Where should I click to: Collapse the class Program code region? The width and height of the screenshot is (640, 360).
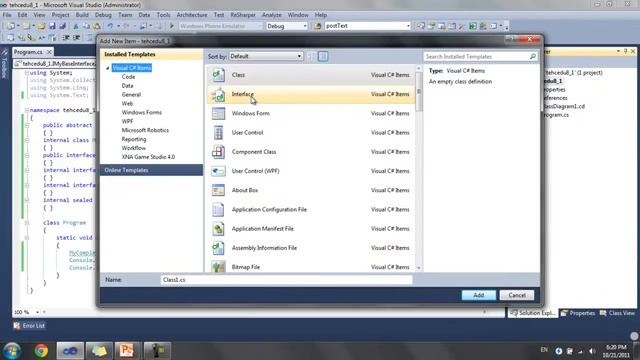[27, 223]
